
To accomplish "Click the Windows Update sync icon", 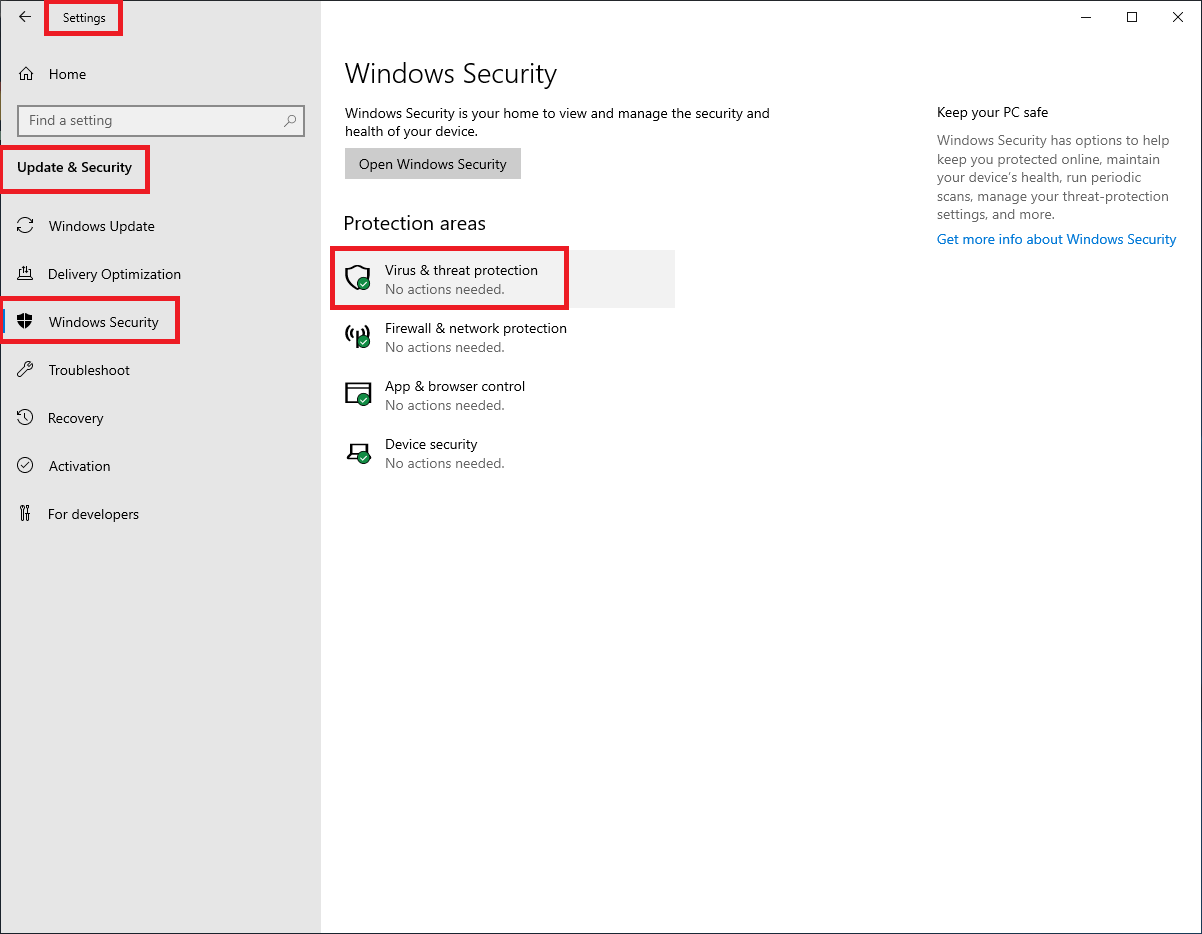I will tap(26, 226).
